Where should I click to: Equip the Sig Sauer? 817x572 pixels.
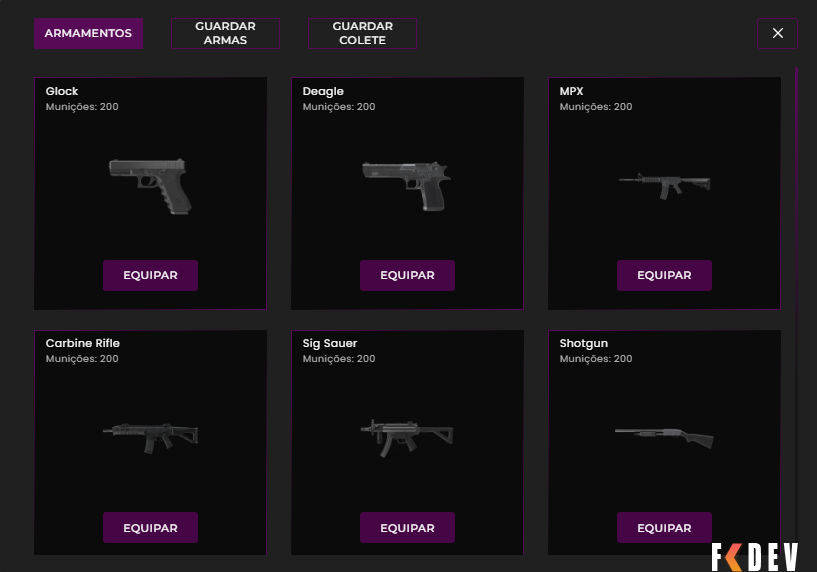[x=407, y=527]
